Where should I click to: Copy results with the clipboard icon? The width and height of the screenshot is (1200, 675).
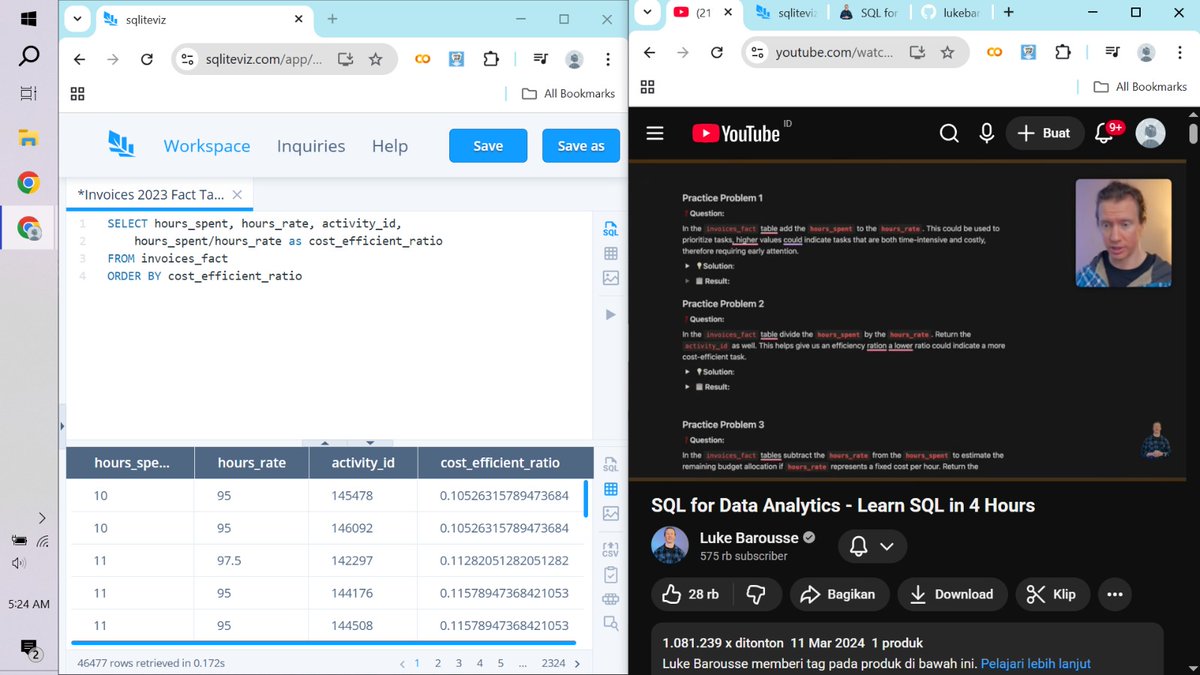[611, 575]
